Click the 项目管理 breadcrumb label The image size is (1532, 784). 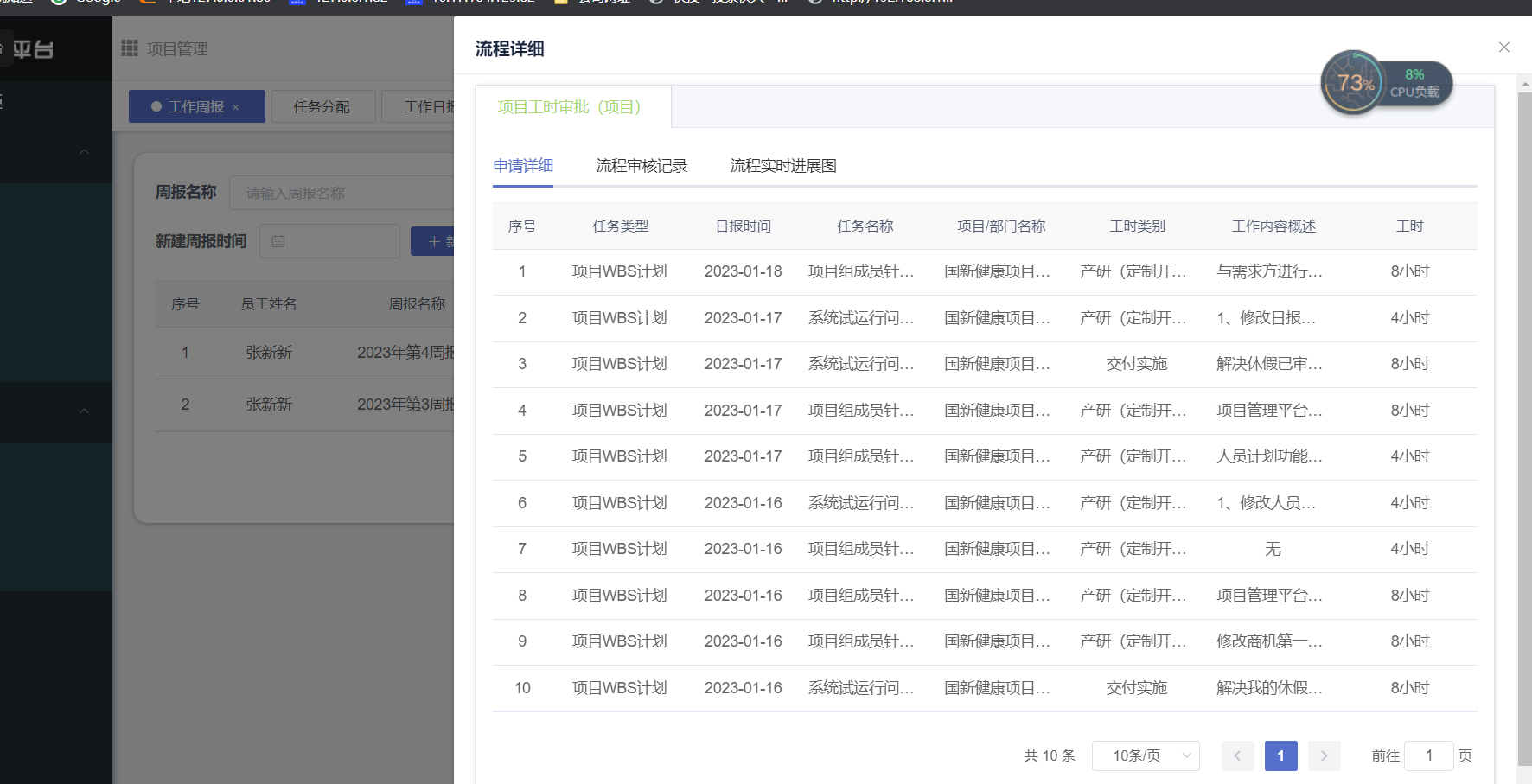click(x=177, y=49)
